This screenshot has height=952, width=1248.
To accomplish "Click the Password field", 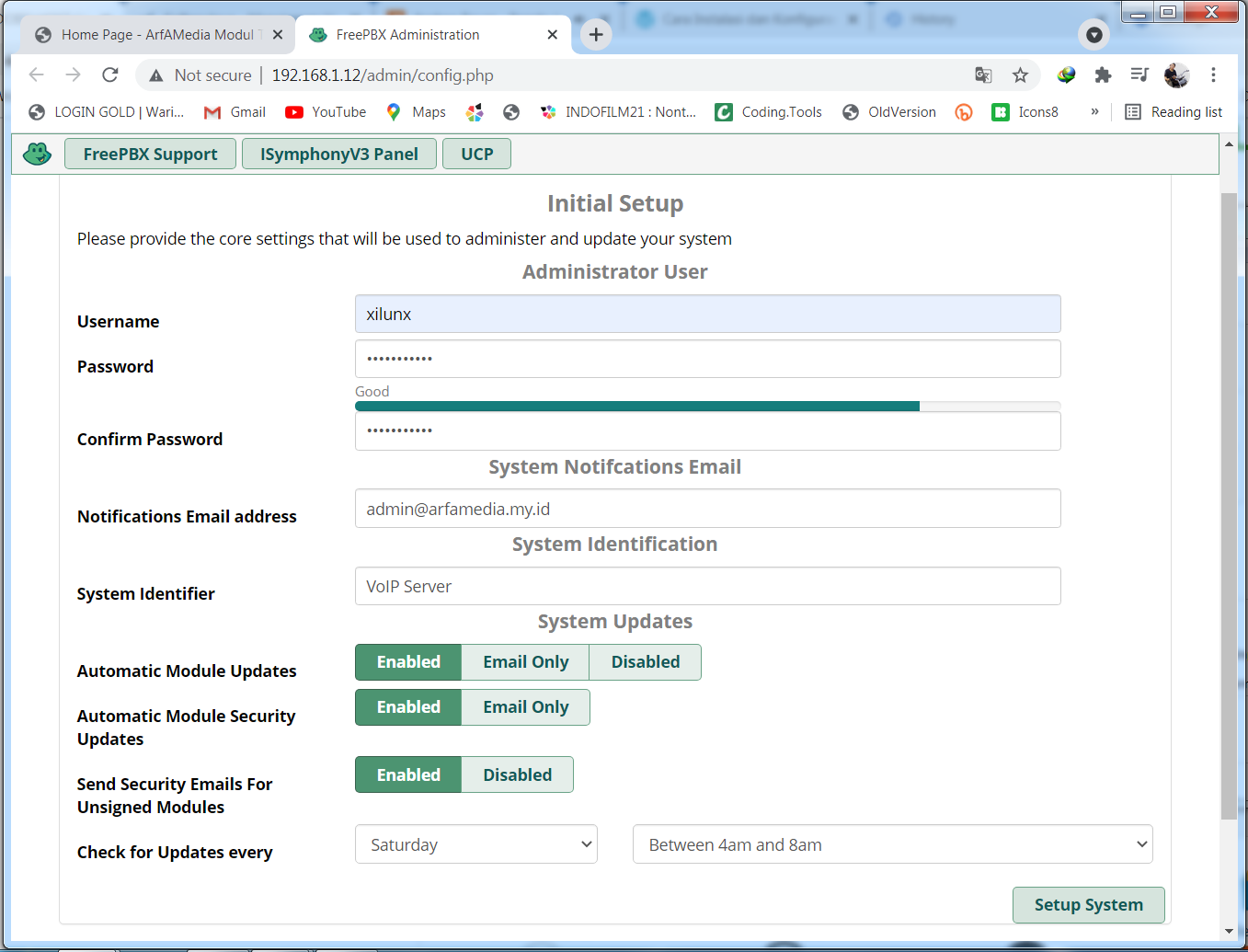I will pos(707,359).
